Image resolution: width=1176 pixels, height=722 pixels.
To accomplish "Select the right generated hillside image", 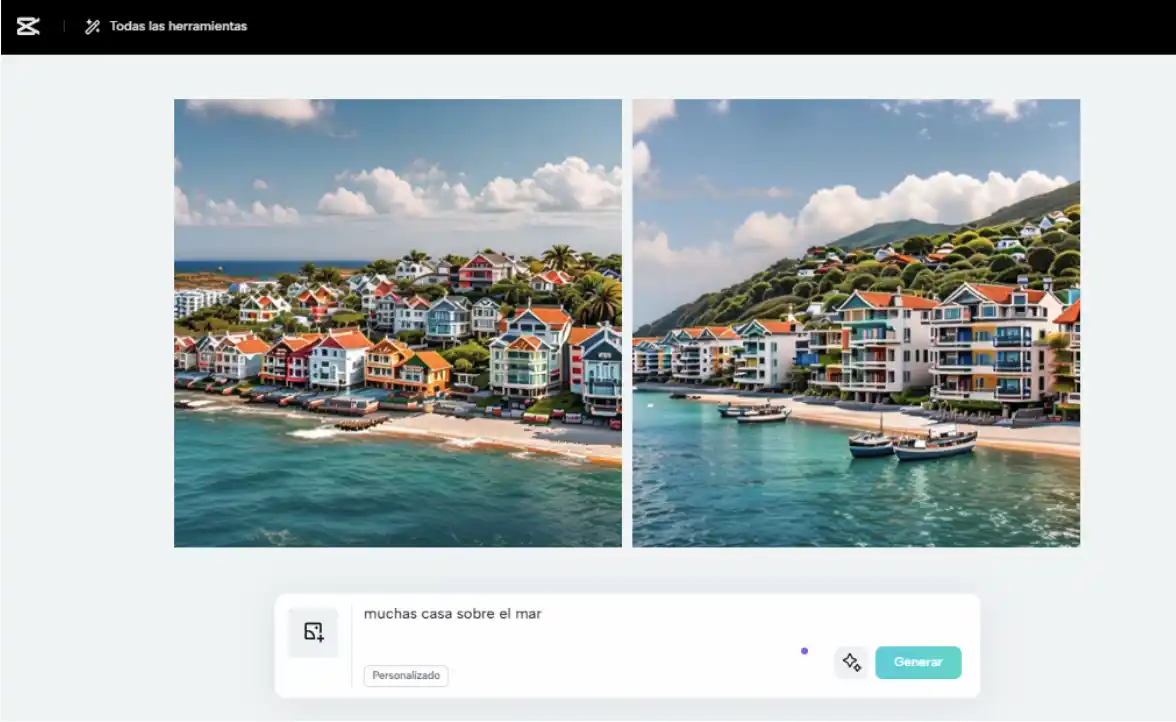I will 856,322.
